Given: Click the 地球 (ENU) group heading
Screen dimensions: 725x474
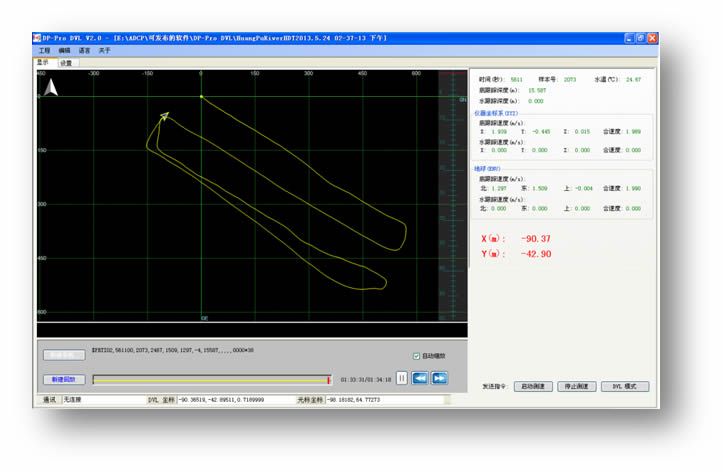Looking at the screenshot, I should point(487,169).
